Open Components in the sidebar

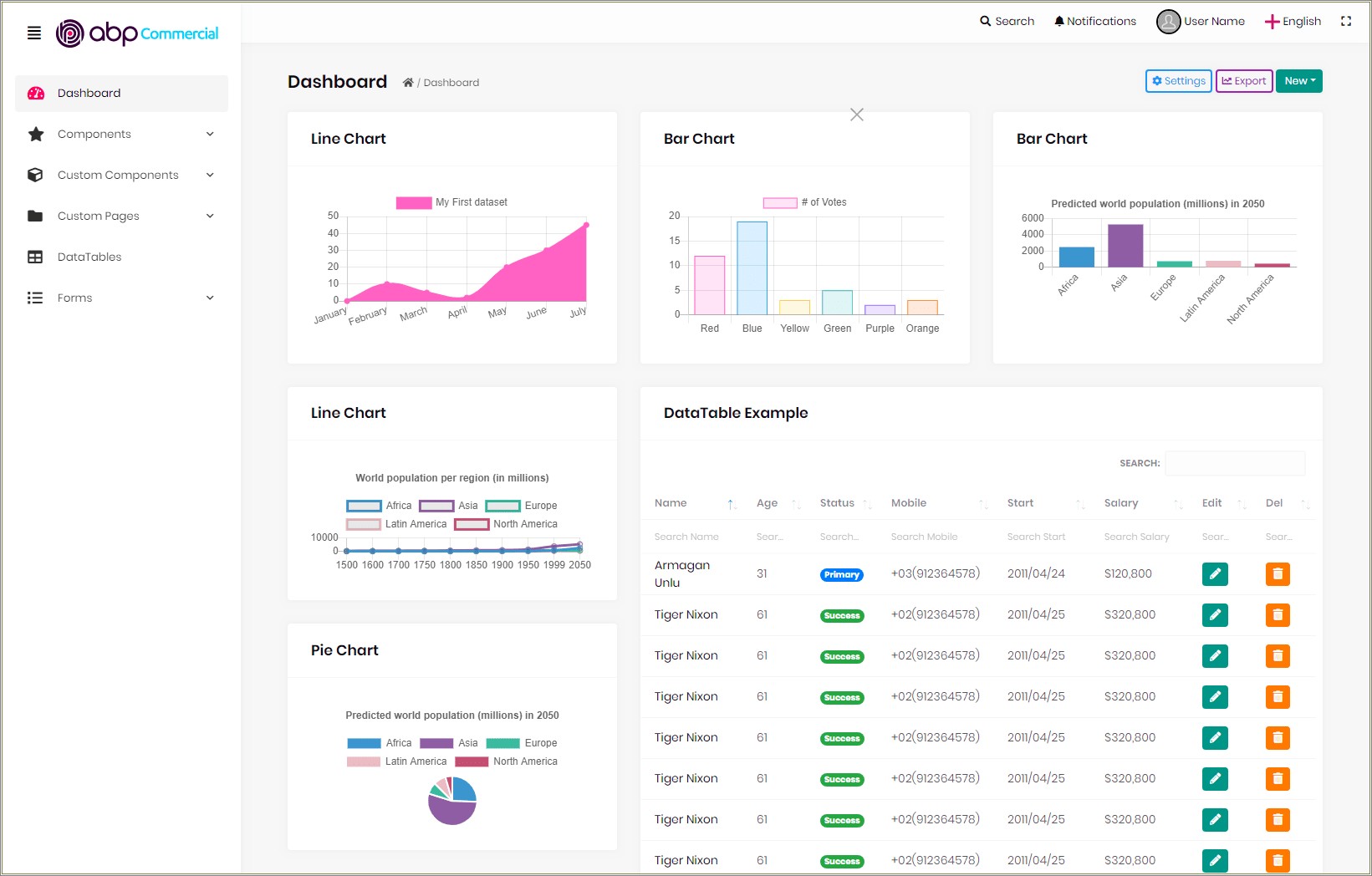click(x=121, y=135)
